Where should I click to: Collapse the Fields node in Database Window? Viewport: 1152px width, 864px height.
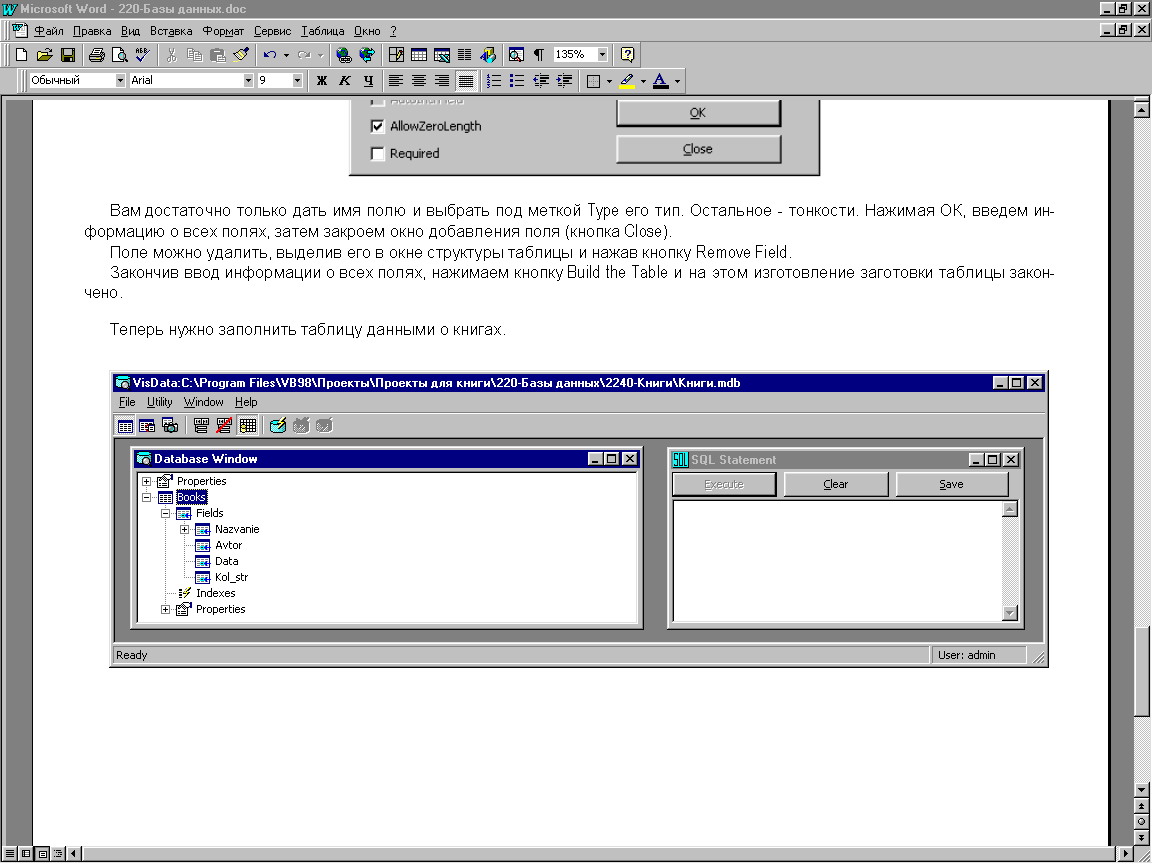[165, 514]
